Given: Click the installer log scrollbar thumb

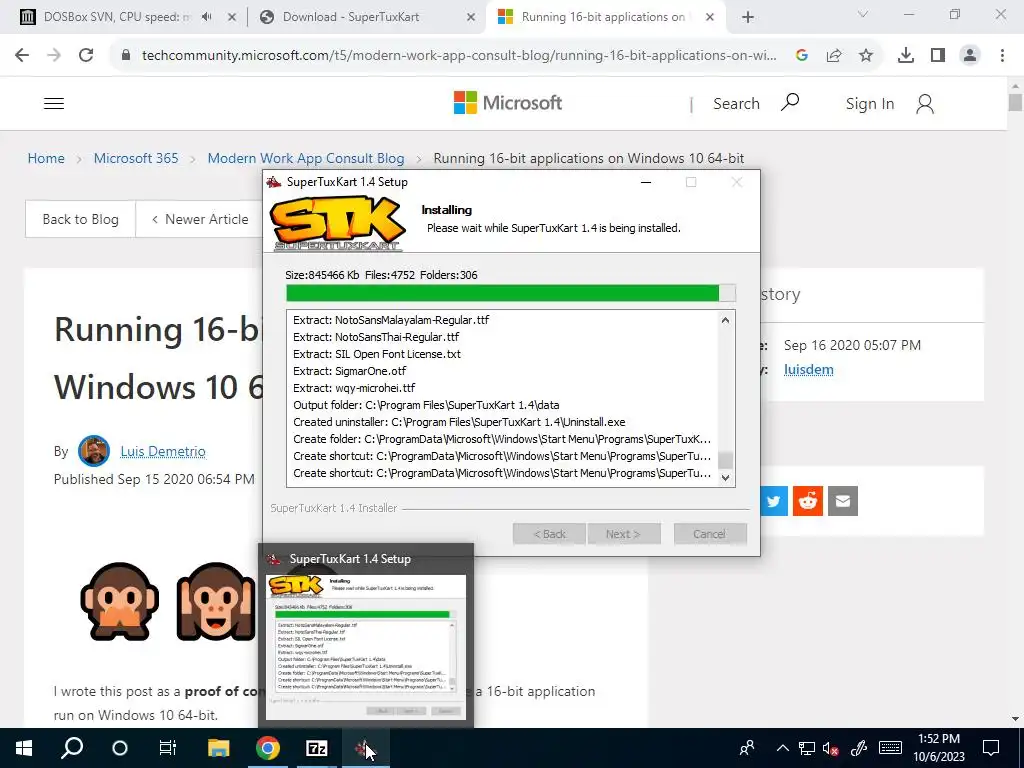Looking at the screenshot, I should point(725,460).
